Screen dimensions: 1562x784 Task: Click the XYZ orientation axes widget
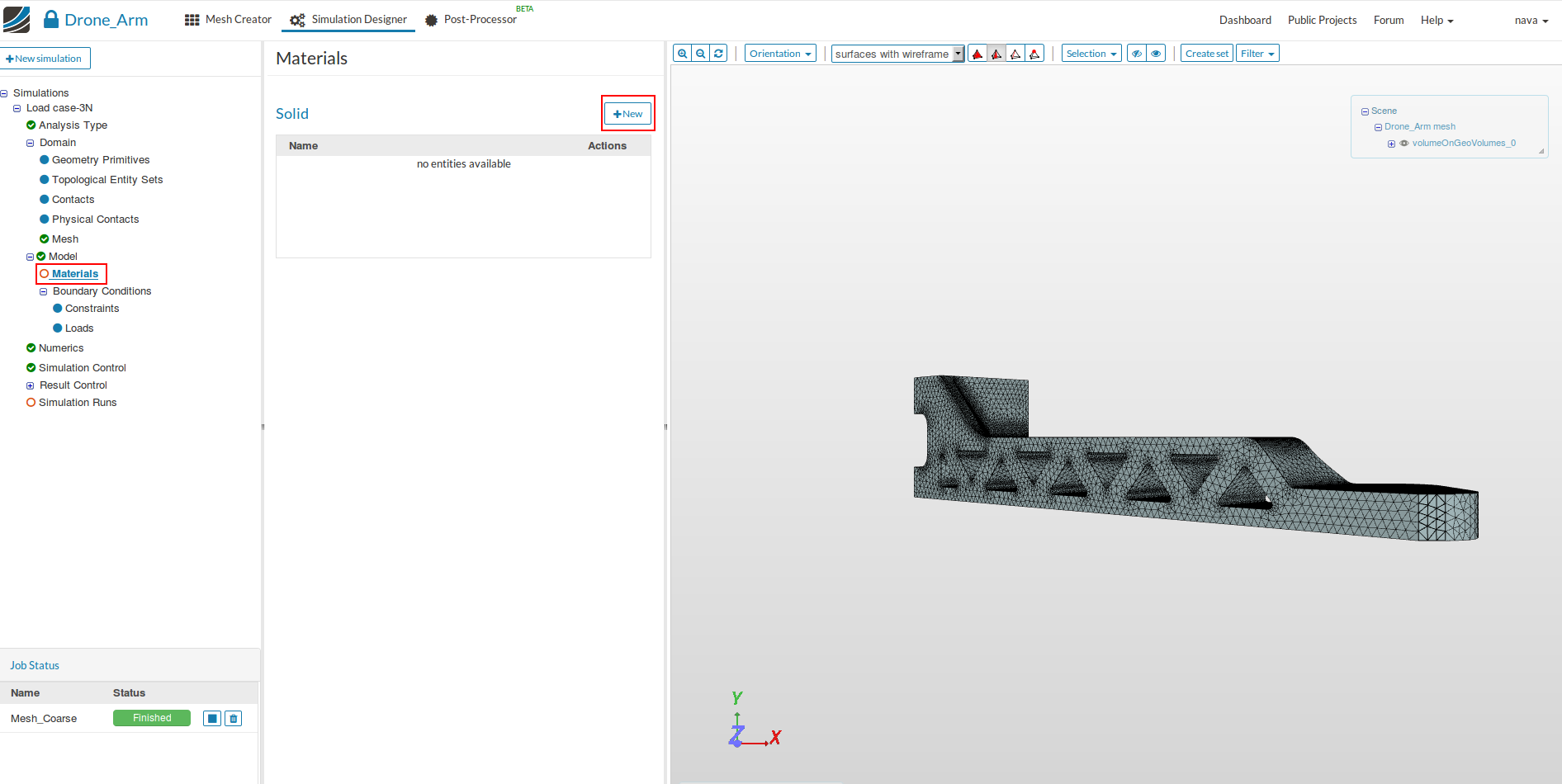click(755, 720)
